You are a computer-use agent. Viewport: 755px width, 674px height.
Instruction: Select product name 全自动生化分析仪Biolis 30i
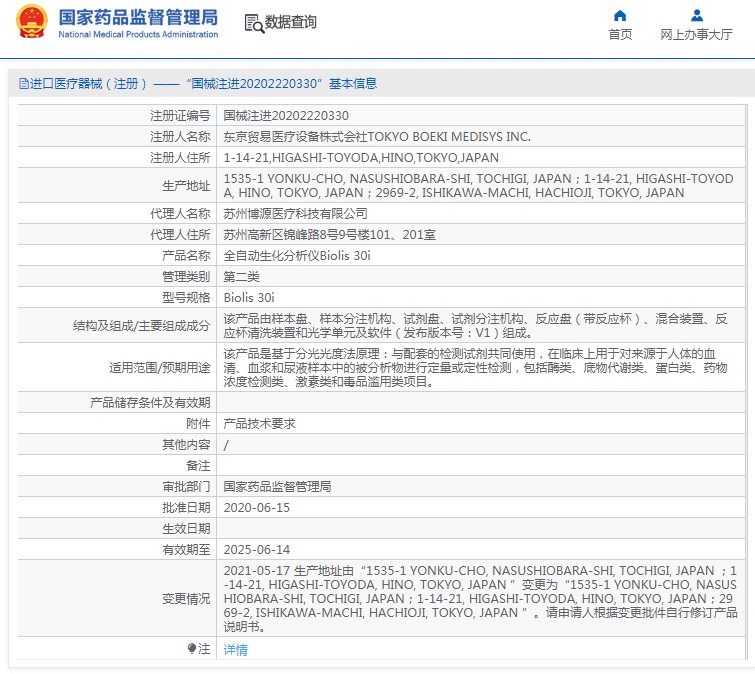pyautogui.click(x=297, y=256)
